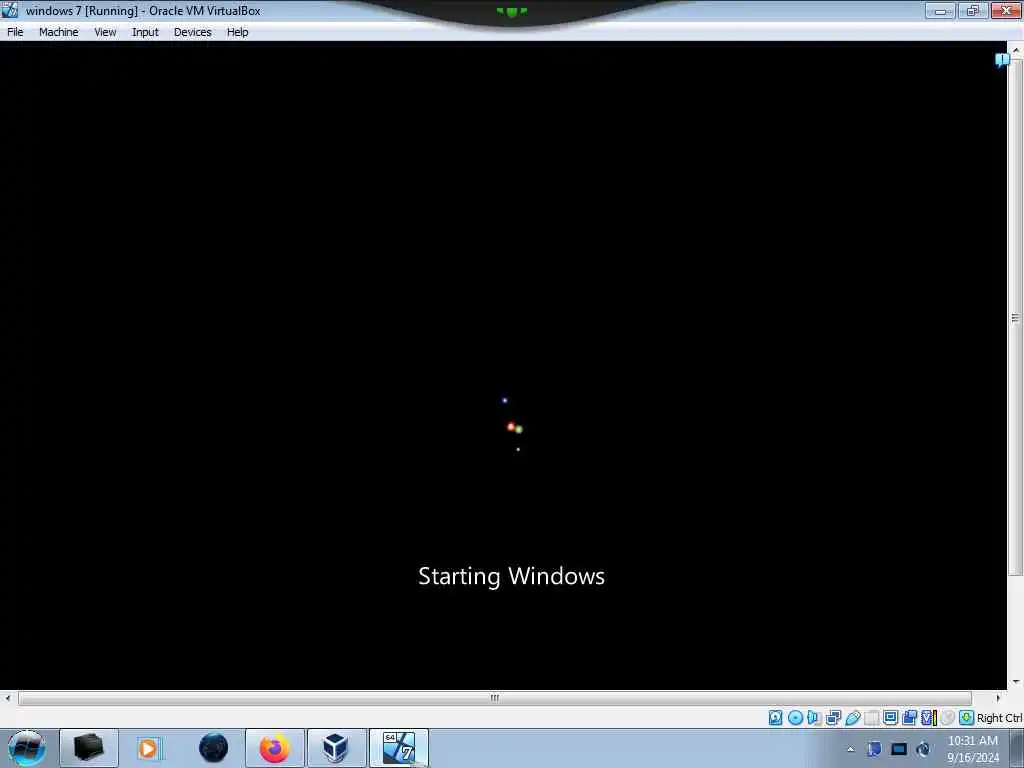This screenshot has height=768, width=1024.
Task: Minimize the VirtualBox VM window
Action: click(x=940, y=11)
